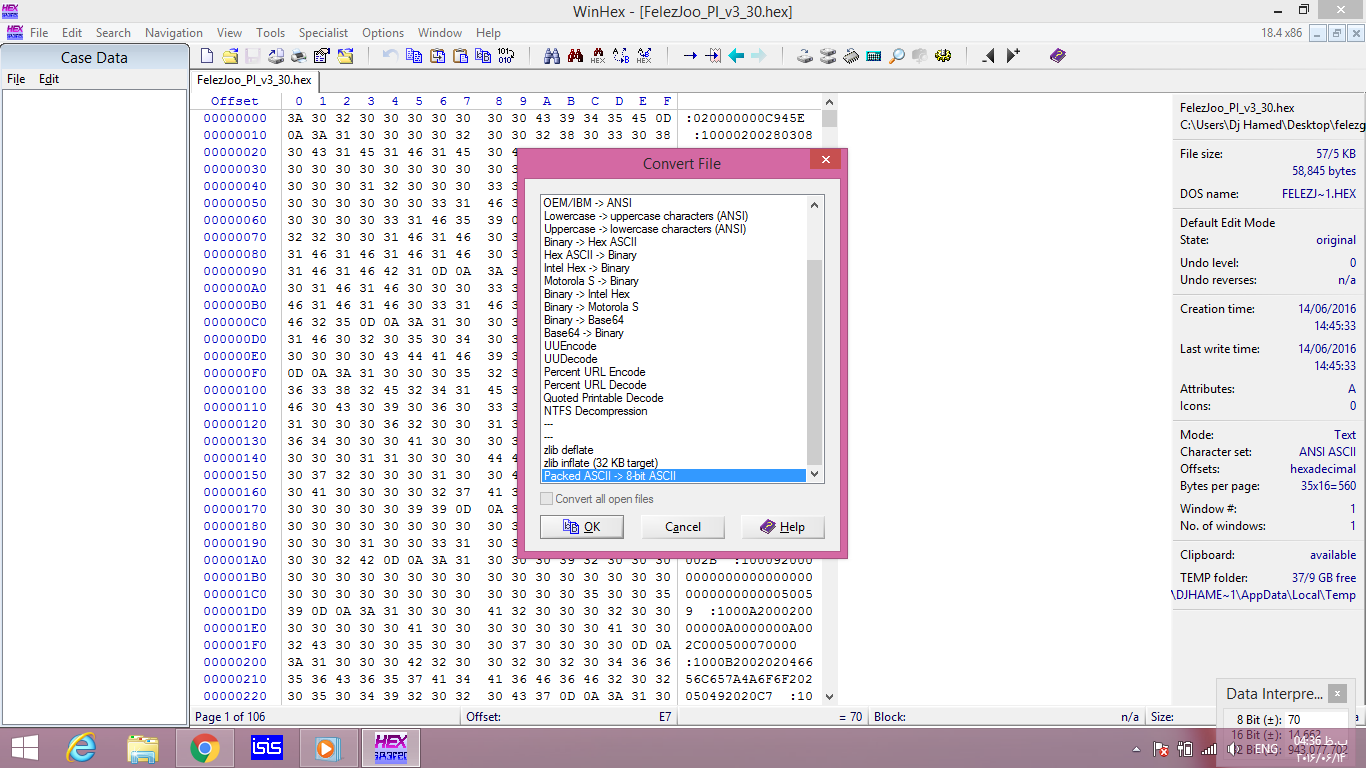This screenshot has width=1366, height=769.
Task: Open the Specialist menu
Action: pos(323,33)
